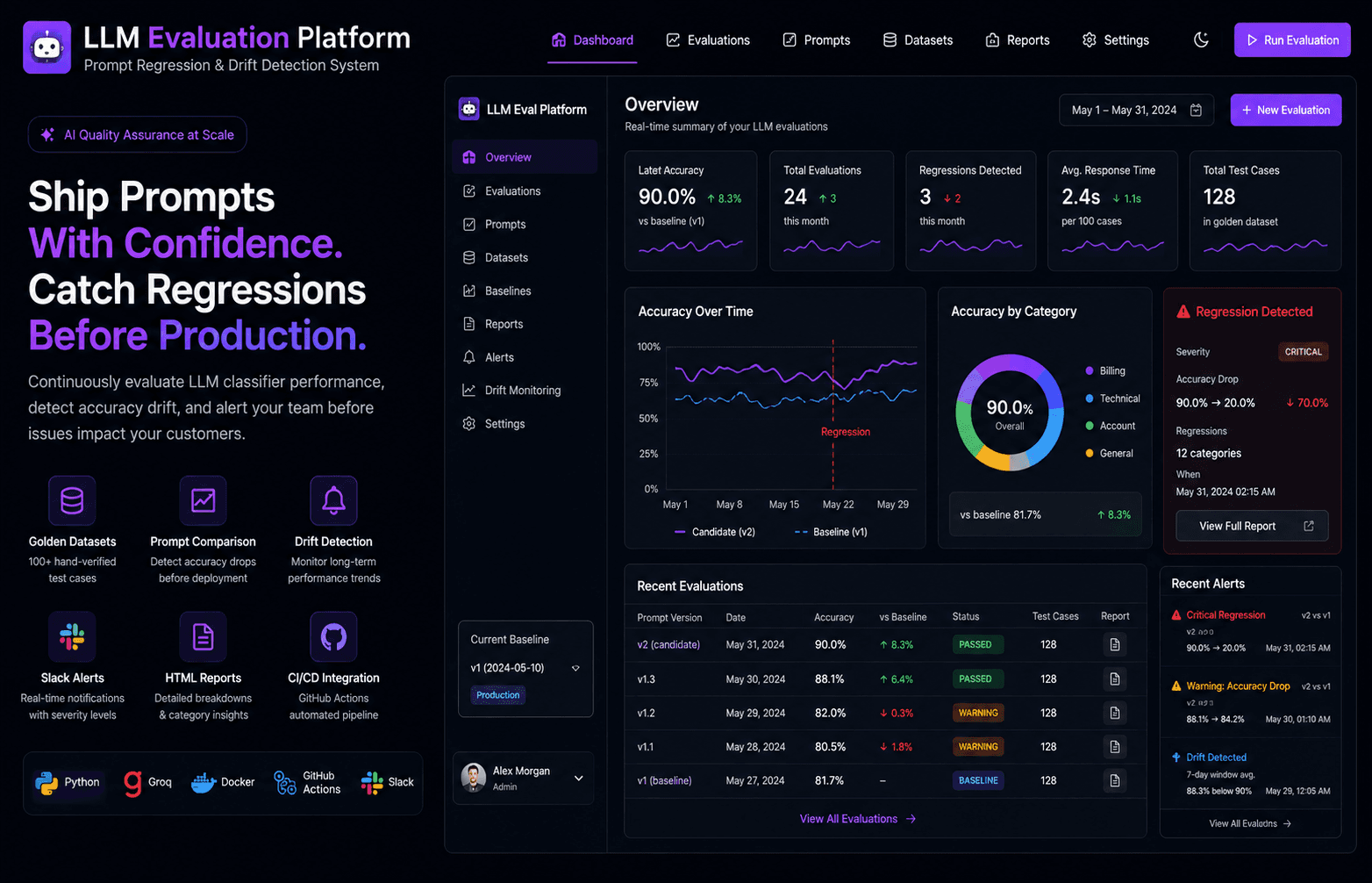Viewport: 1372px width, 883px height.
Task: Click the robot logo beside LLM Evaluation Platform
Action: click(46, 47)
